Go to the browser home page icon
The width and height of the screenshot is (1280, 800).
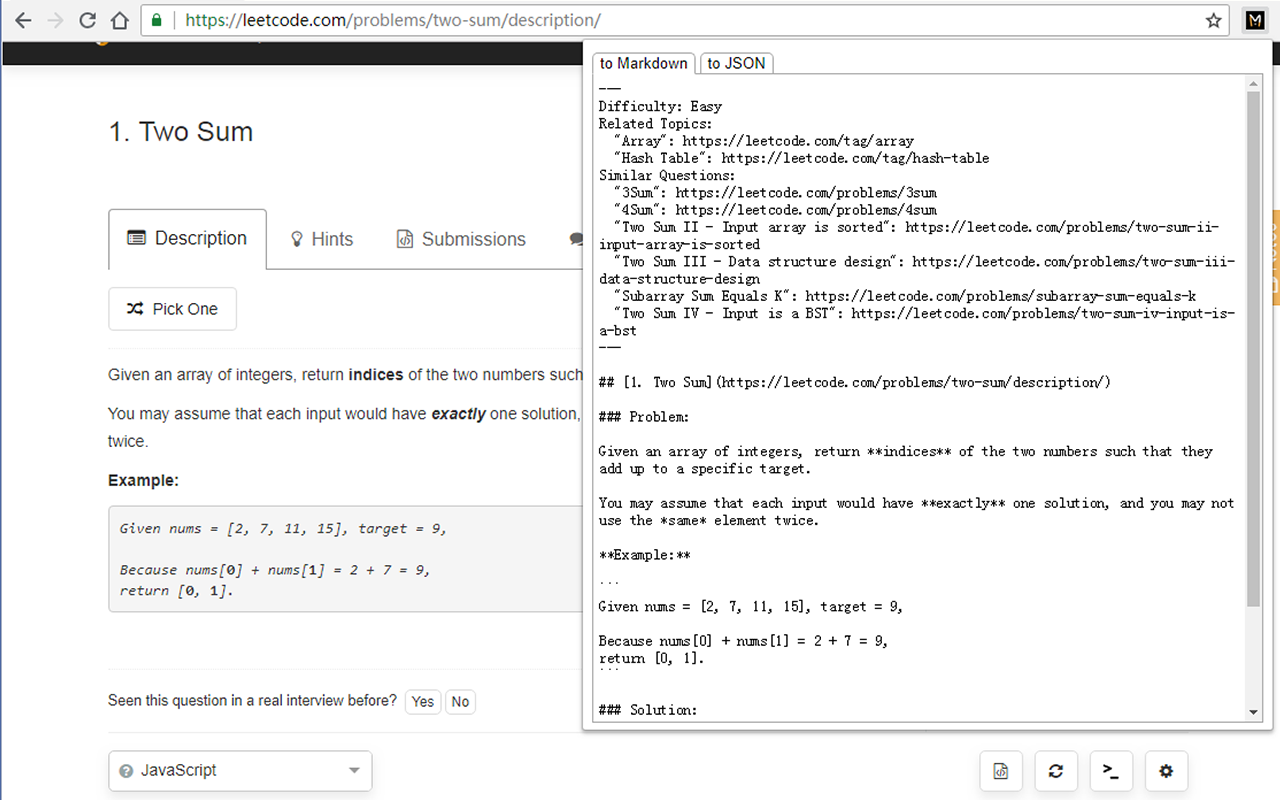click(119, 20)
